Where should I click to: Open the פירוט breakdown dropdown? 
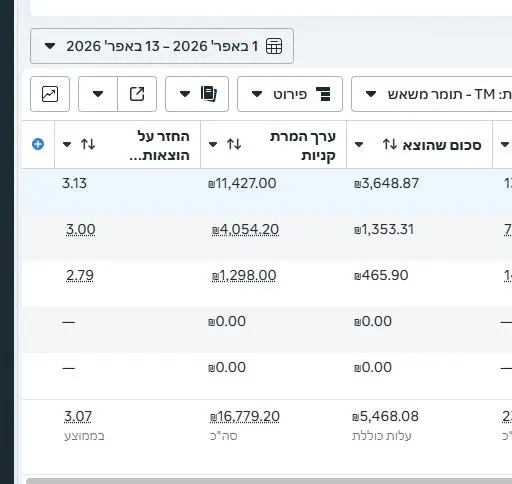tap(290, 94)
